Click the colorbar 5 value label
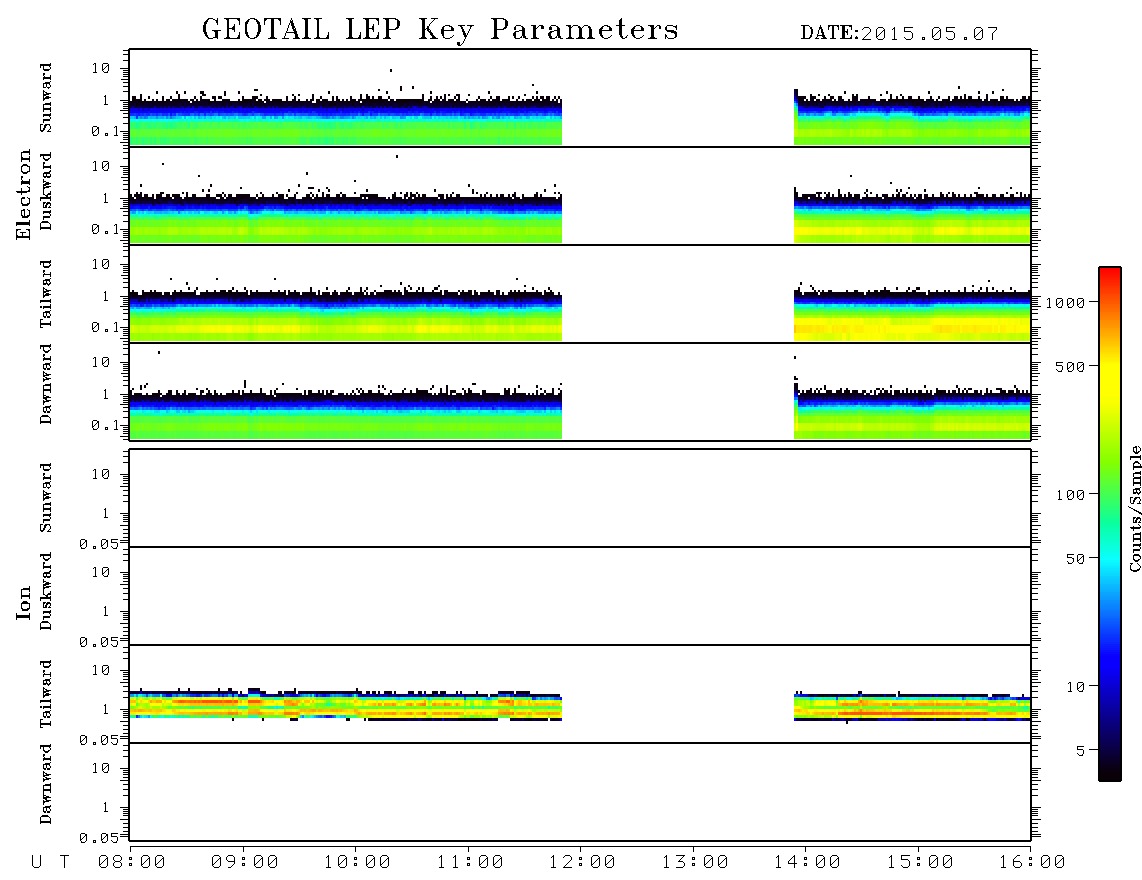Screen dimensions: 1142x880 1081,751
